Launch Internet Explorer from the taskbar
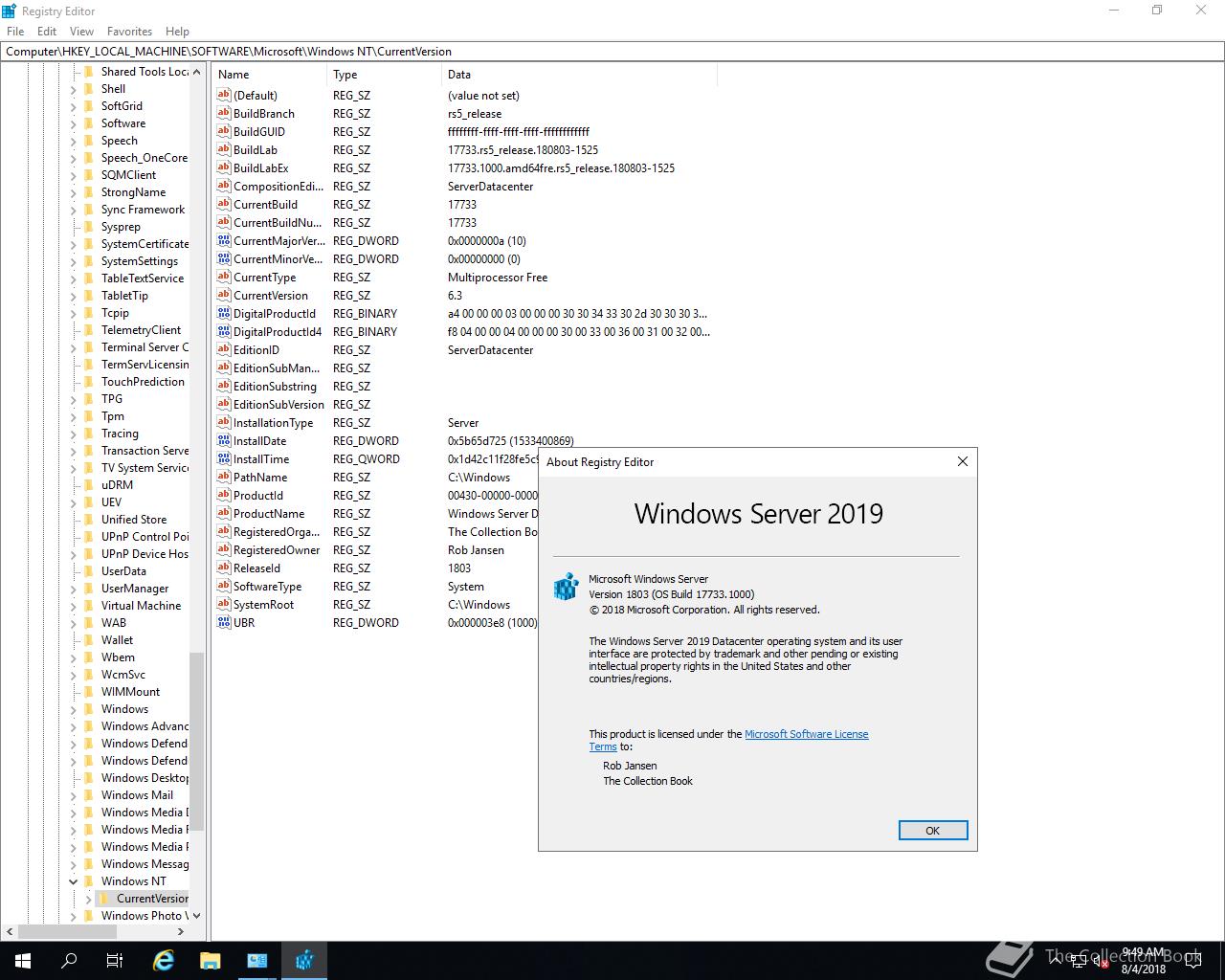This screenshot has width=1225, height=980. click(x=164, y=961)
